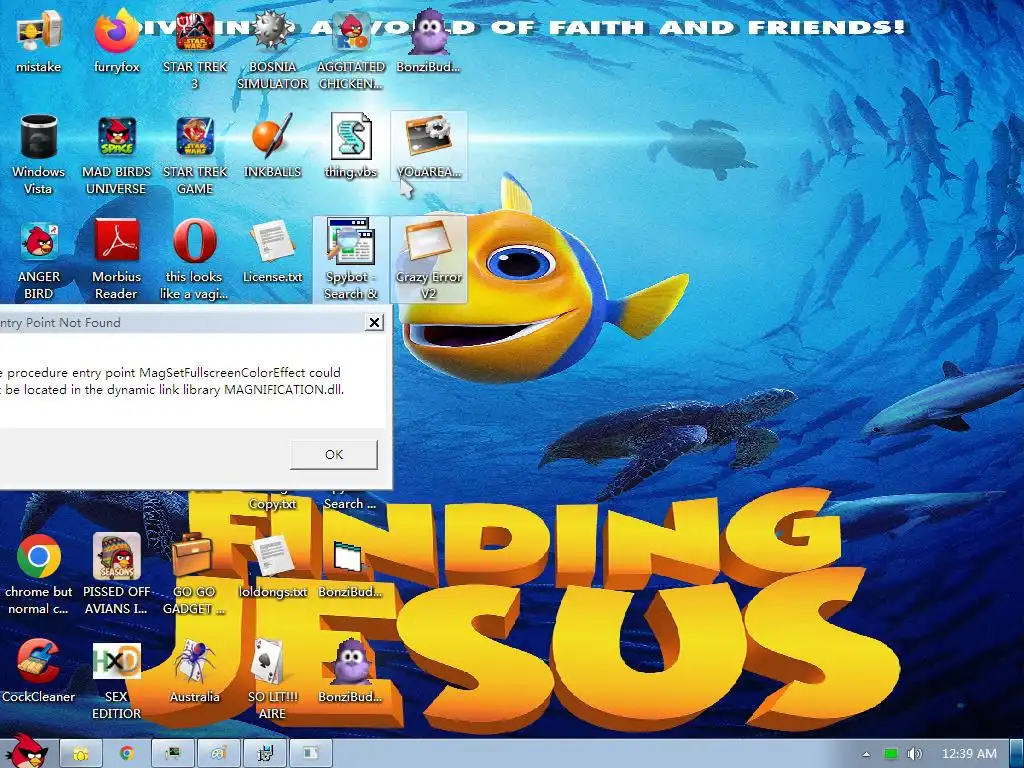Image resolution: width=1024 pixels, height=768 pixels.
Task: Select the MAD BIRDS UNIVERSE icon
Action: (x=116, y=155)
